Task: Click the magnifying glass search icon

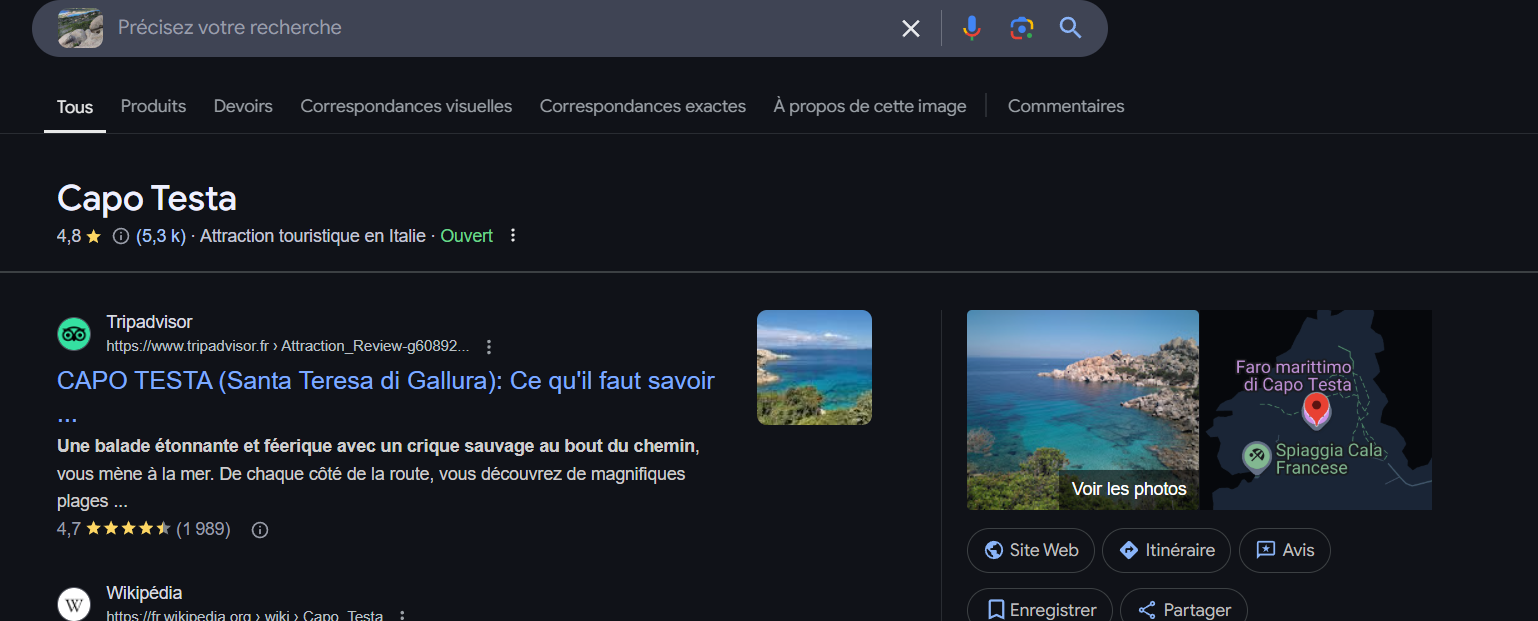Action: point(1070,28)
